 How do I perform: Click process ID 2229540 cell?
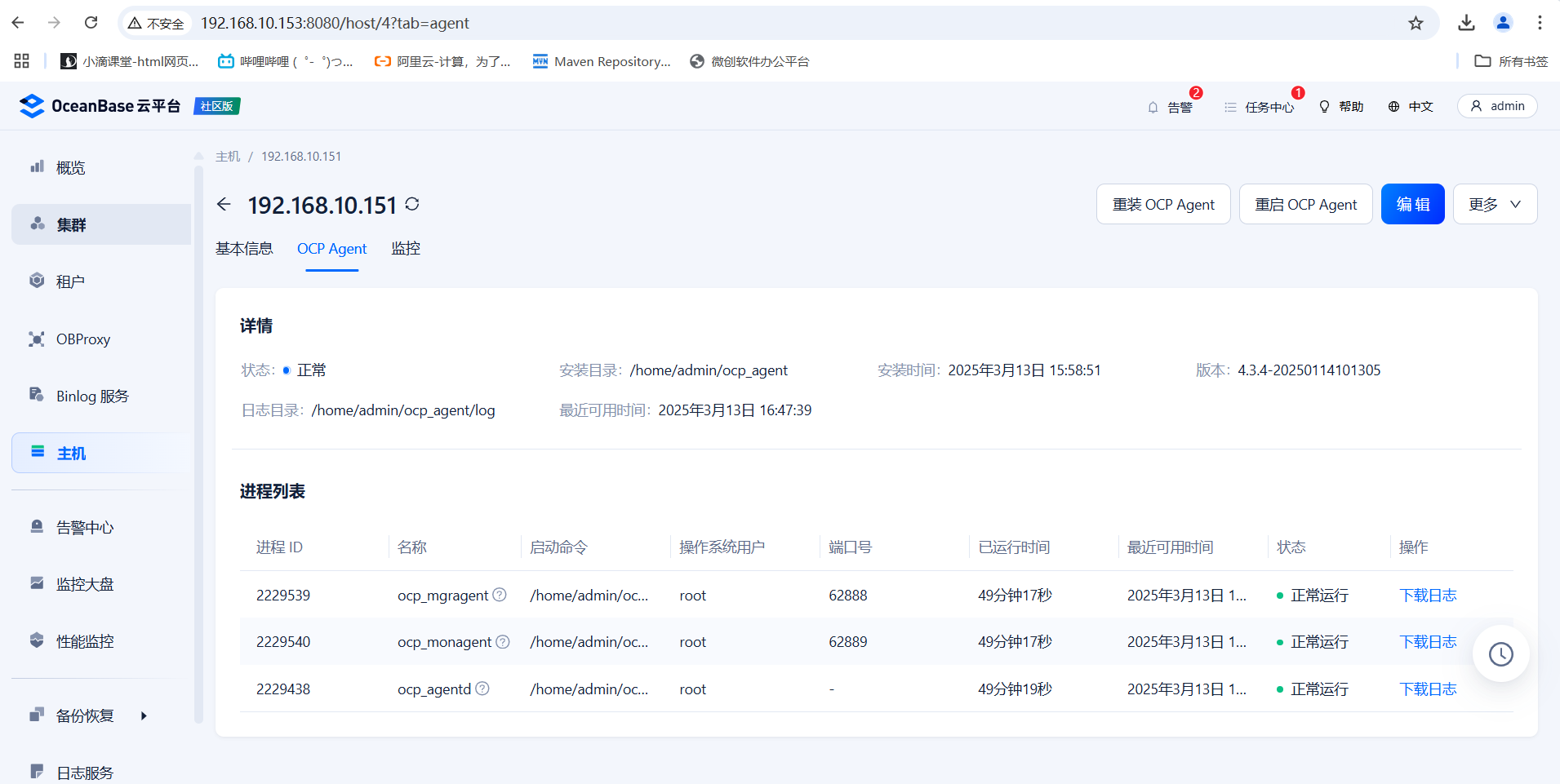(x=283, y=642)
